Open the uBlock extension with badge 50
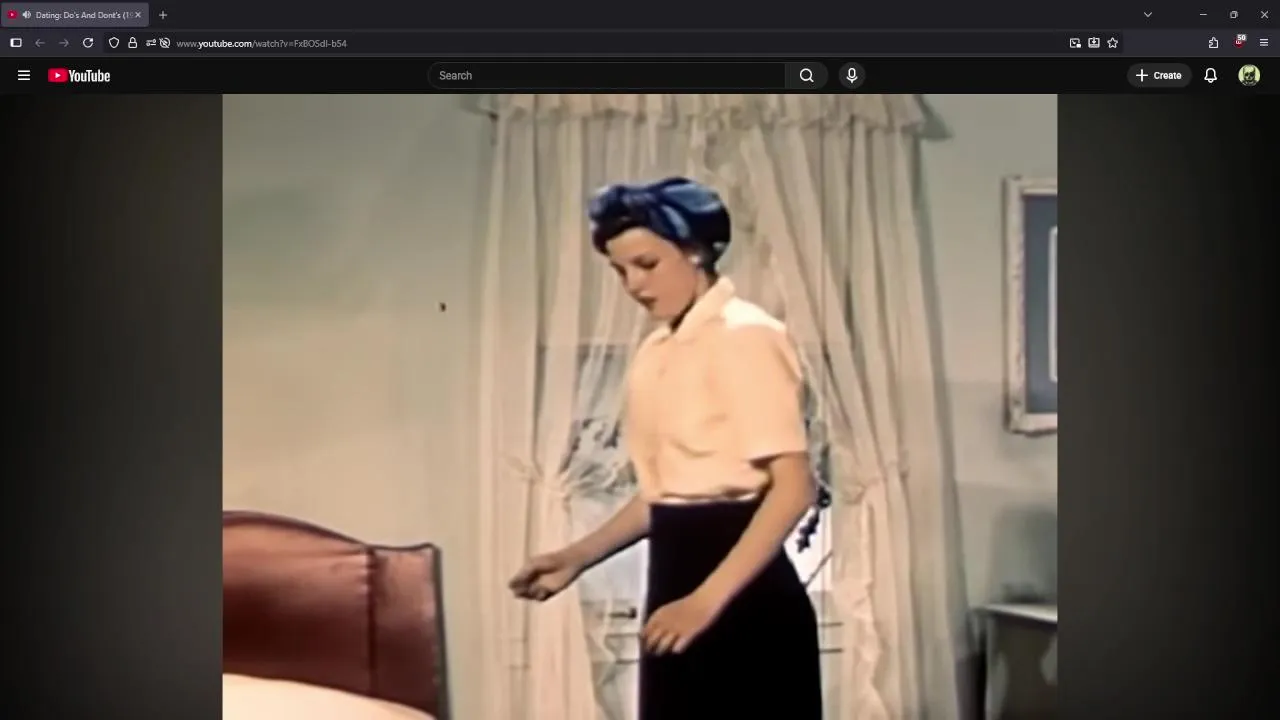The height and width of the screenshot is (720, 1280). point(1240,42)
